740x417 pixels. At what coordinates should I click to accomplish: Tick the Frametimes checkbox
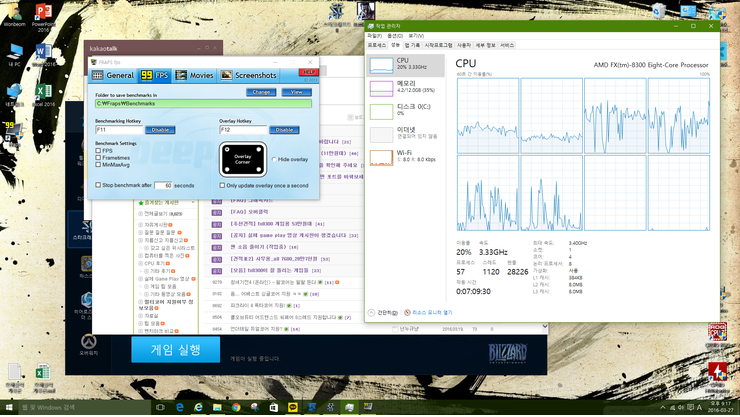[99, 157]
